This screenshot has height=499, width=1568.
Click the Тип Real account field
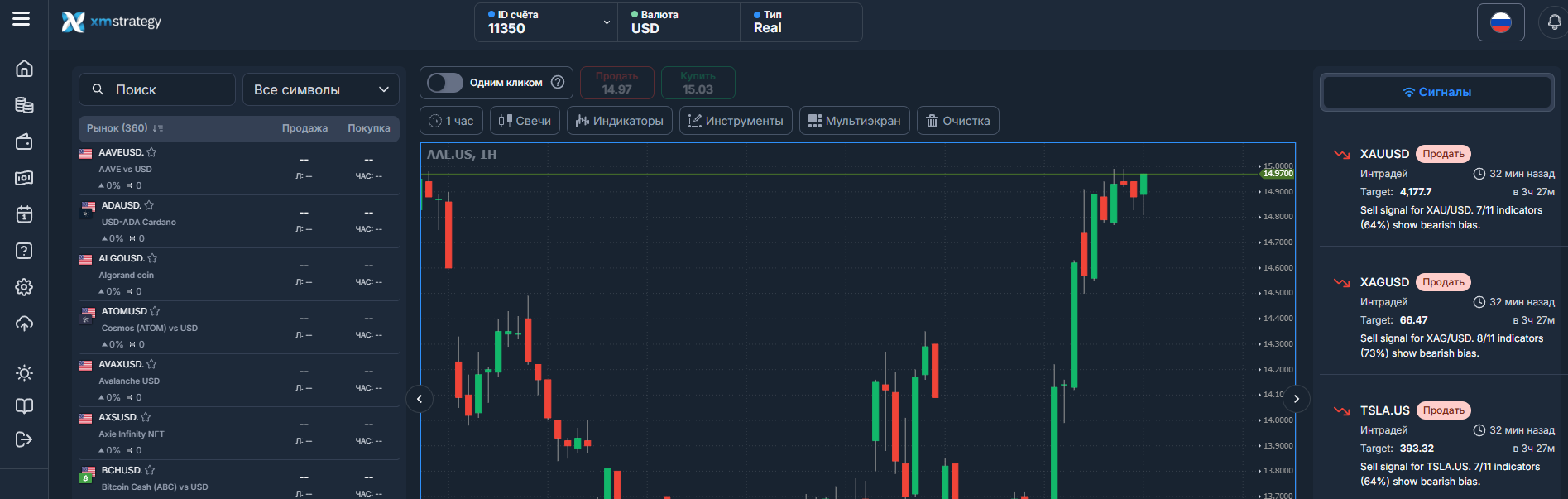pyautogui.click(x=801, y=22)
